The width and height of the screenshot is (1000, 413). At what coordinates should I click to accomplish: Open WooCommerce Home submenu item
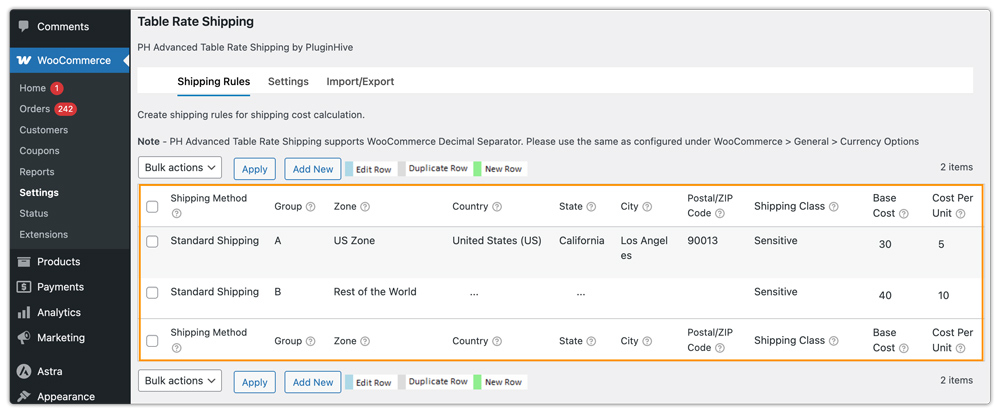point(33,88)
